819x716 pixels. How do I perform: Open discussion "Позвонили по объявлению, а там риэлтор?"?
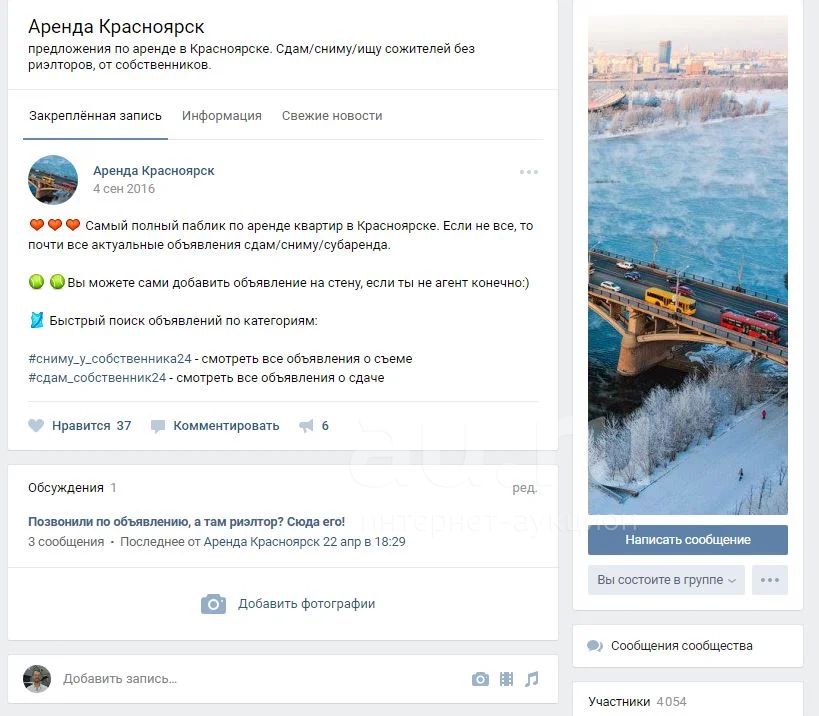point(186,522)
